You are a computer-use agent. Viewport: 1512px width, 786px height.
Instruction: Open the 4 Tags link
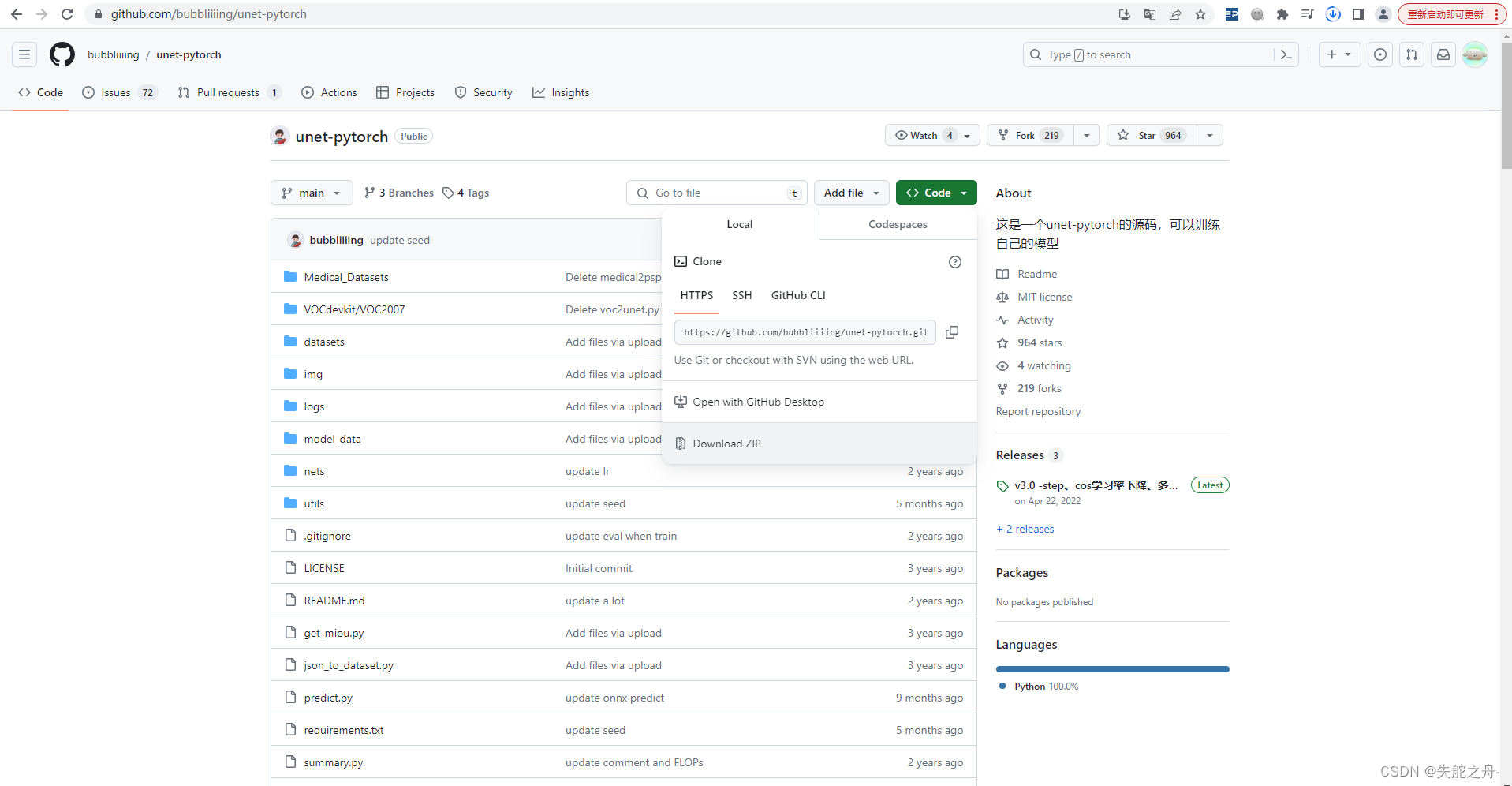466,193
